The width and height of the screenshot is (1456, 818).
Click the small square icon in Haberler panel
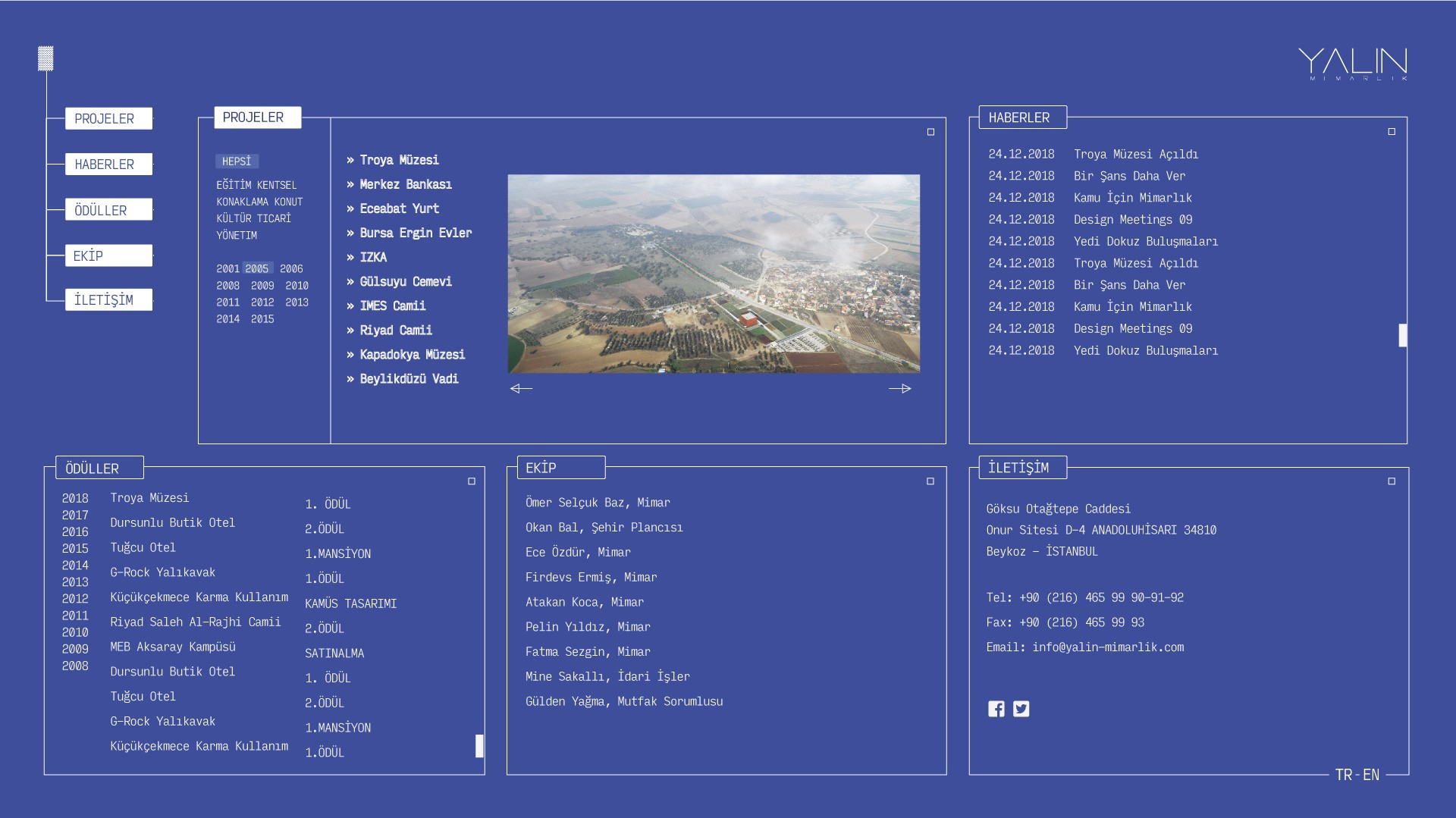tap(1392, 132)
